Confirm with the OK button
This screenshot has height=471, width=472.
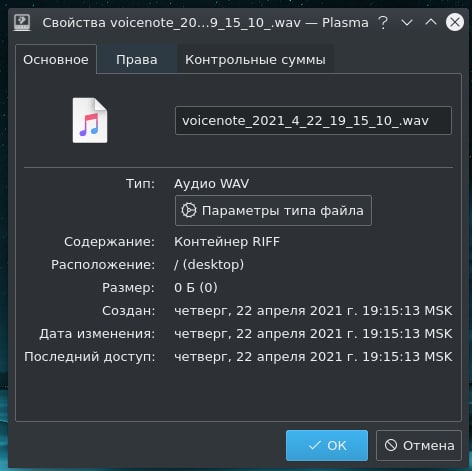[327, 445]
